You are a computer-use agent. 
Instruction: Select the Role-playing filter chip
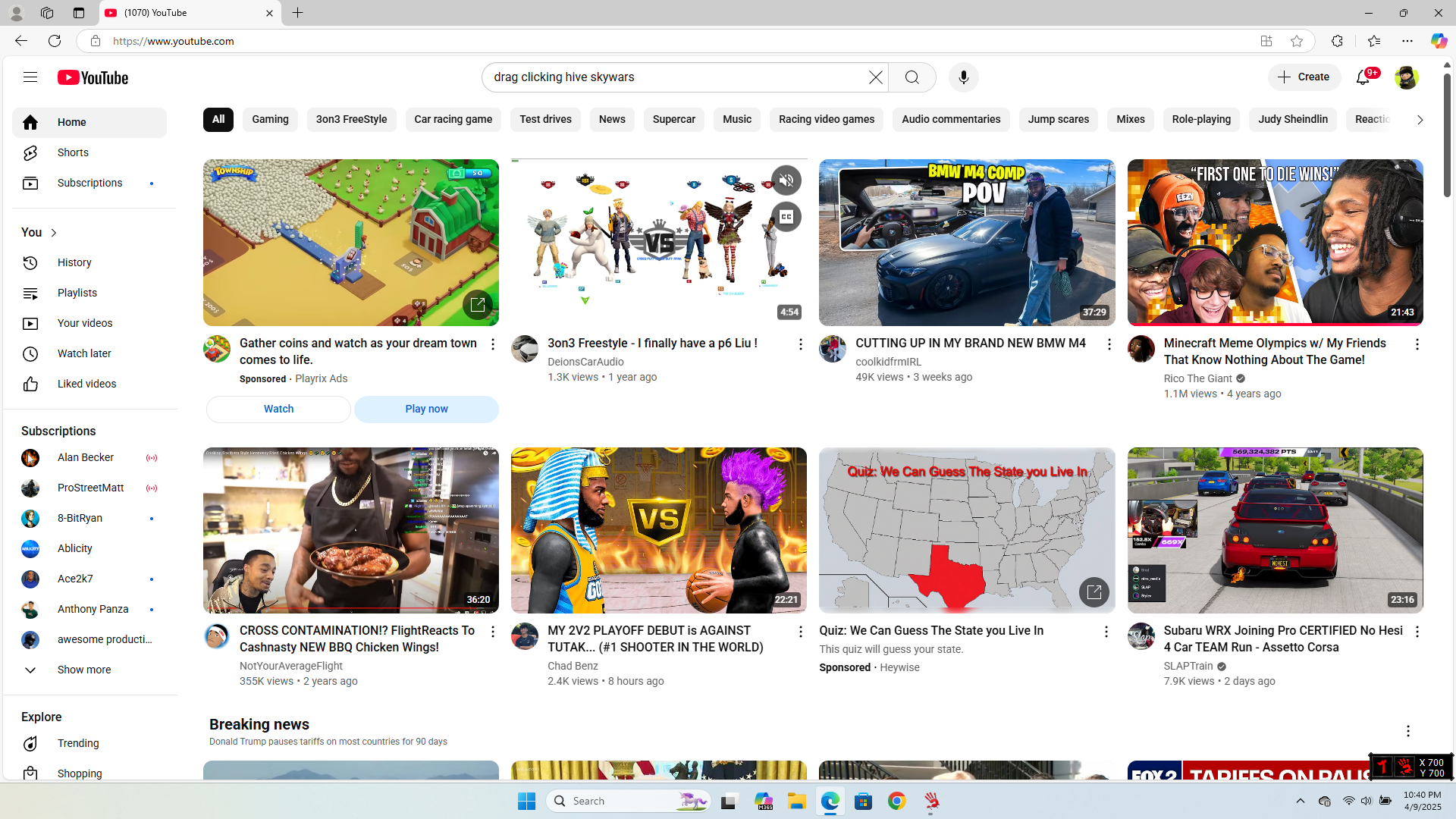click(1201, 119)
